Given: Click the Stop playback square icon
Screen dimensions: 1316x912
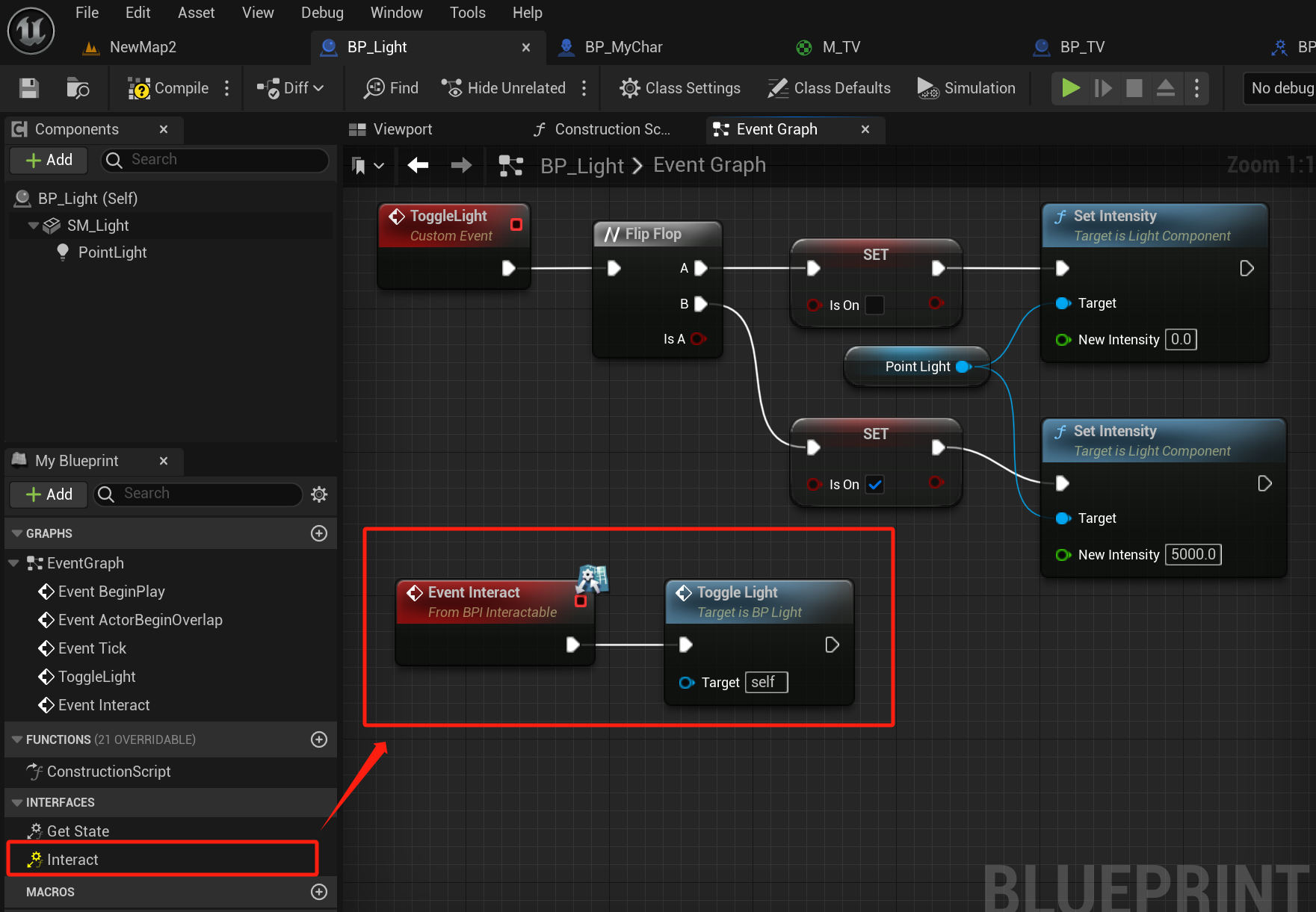Looking at the screenshot, I should click(x=1134, y=88).
